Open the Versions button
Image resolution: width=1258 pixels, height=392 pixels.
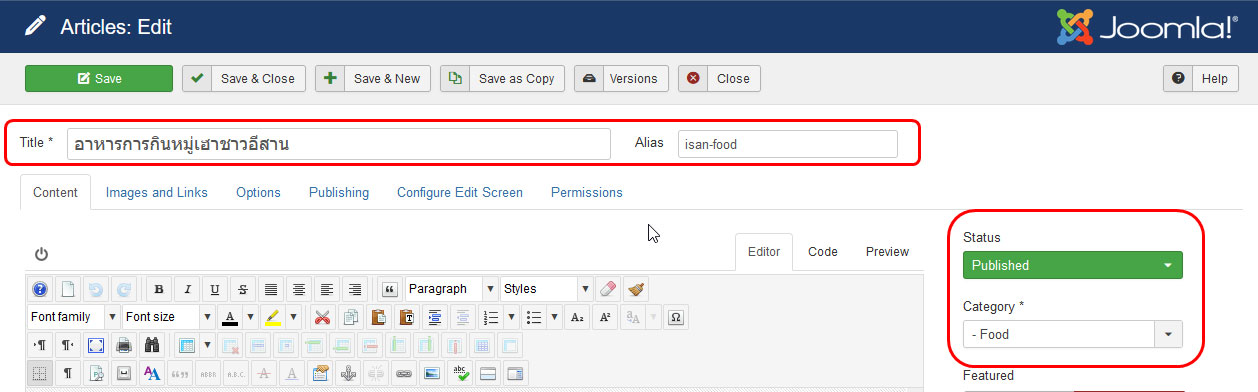point(621,79)
